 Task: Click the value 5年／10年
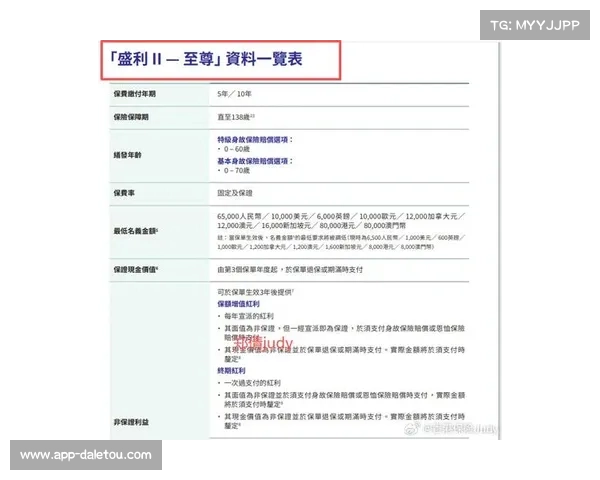click(x=234, y=94)
